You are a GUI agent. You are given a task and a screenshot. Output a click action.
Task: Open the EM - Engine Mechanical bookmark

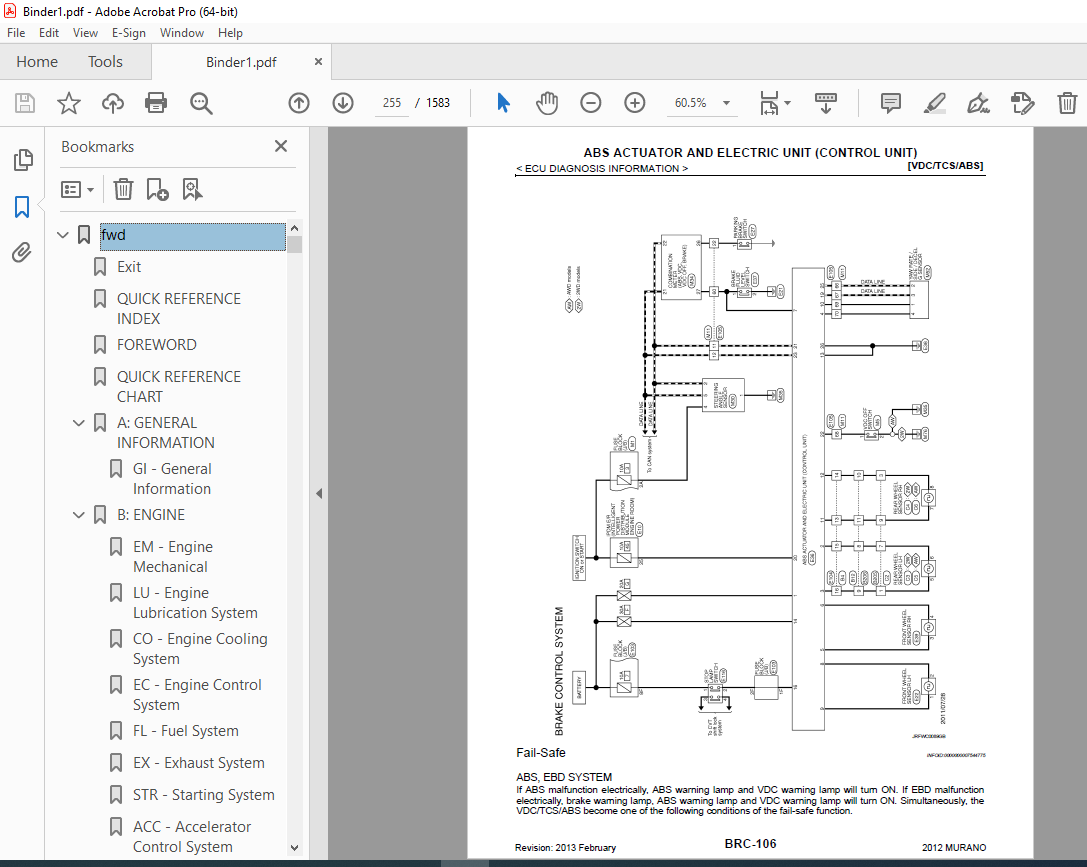(x=173, y=557)
